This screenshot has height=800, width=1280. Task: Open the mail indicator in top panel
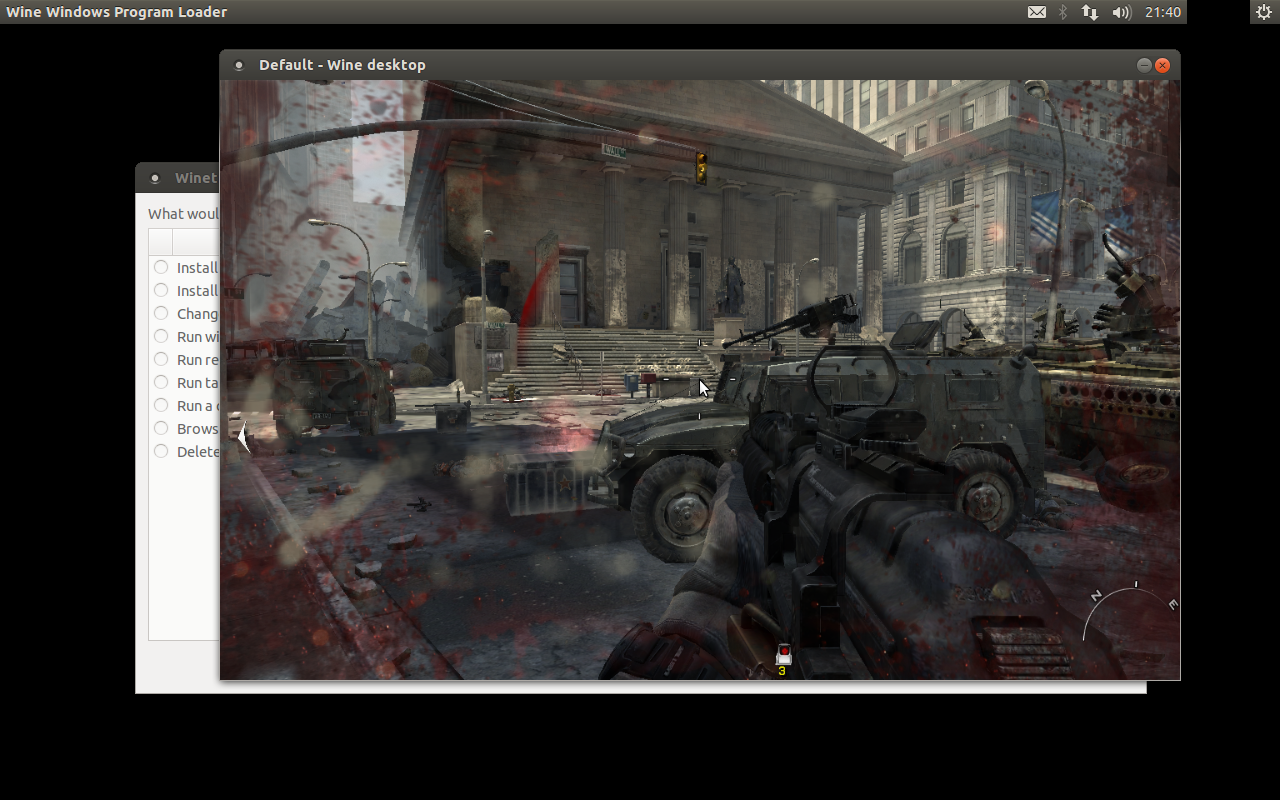pos(1037,12)
